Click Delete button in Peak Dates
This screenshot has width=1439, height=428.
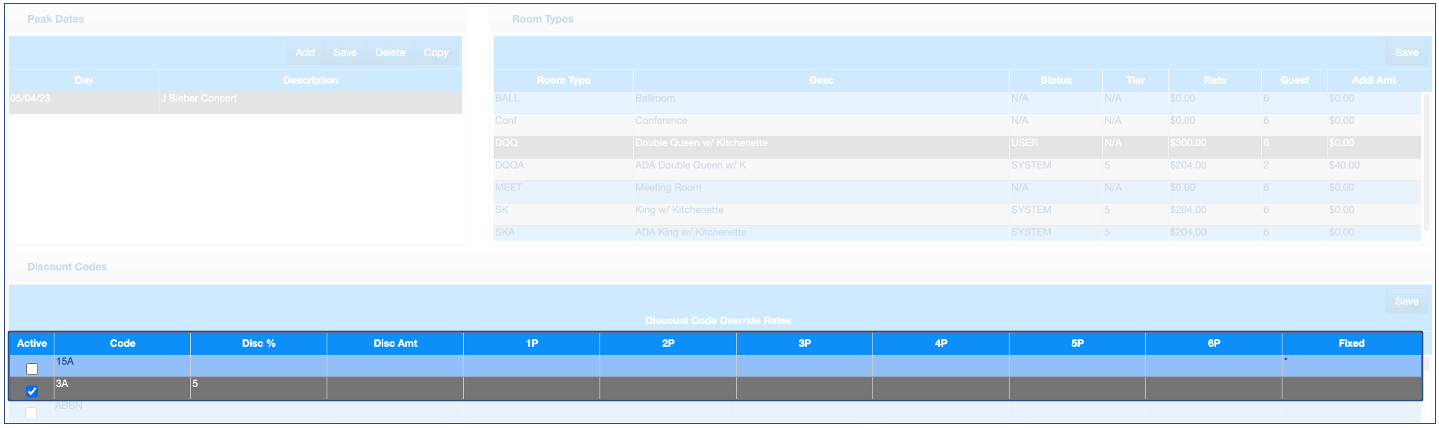(390, 53)
